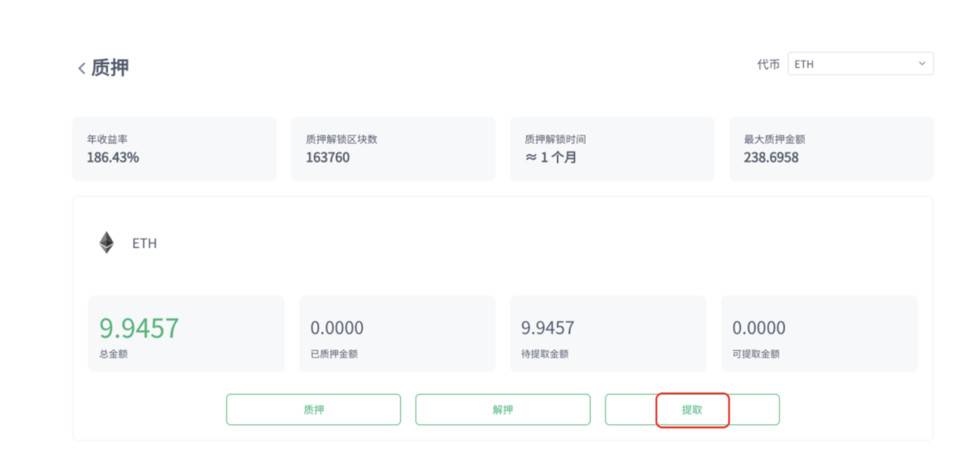Viewport: 960px width, 470px height.
Task: Select the 质押解锁区块数 163760 card
Action: point(393,149)
